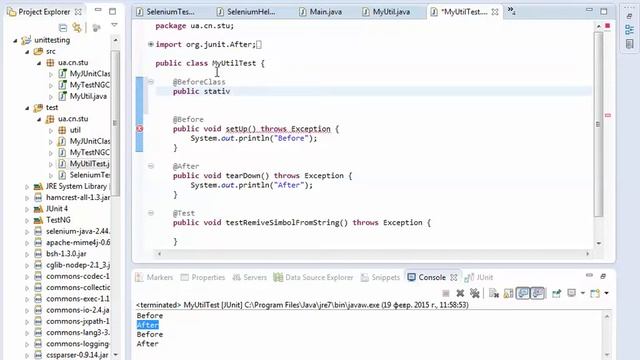640x360 pixels.
Task: Select the Properties tab
Action: (203, 278)
